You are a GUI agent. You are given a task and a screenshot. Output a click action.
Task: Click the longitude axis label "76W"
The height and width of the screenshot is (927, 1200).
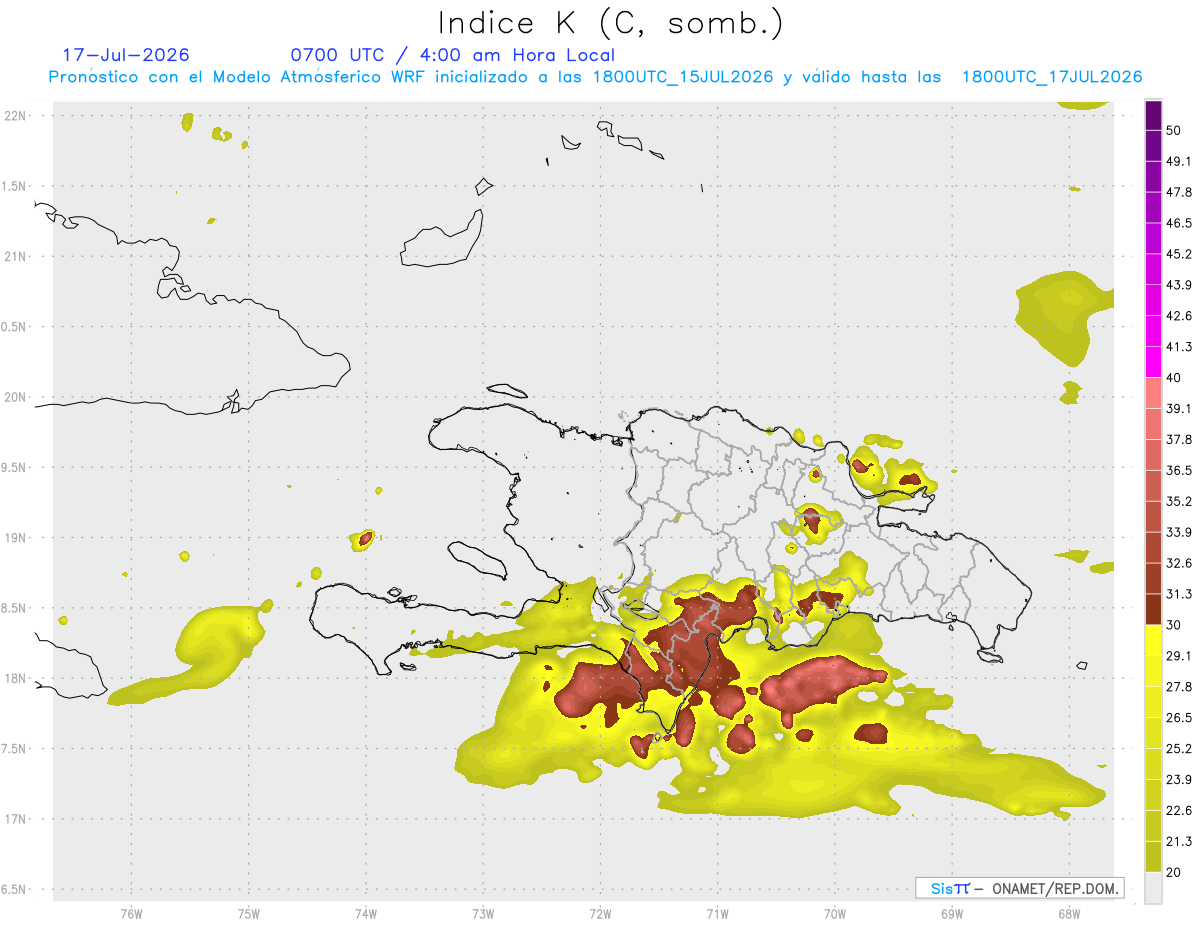pyautogui.click(x=131, y=914)
